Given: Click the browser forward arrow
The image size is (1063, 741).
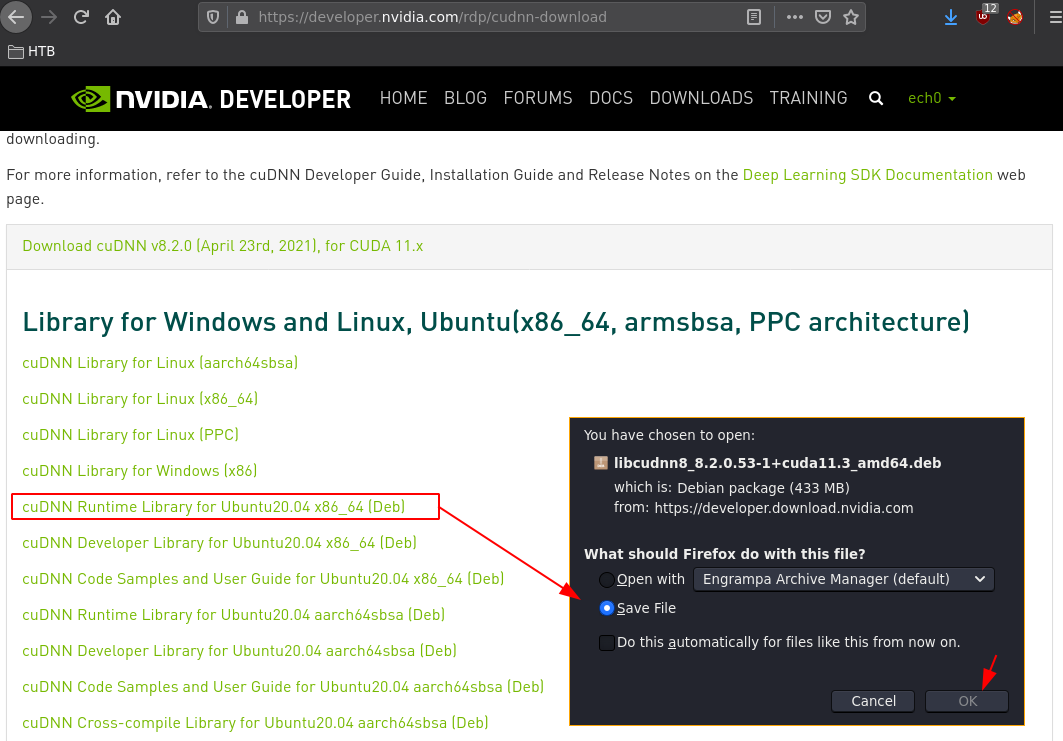Looking at the screenshot, I should (49, 17).
